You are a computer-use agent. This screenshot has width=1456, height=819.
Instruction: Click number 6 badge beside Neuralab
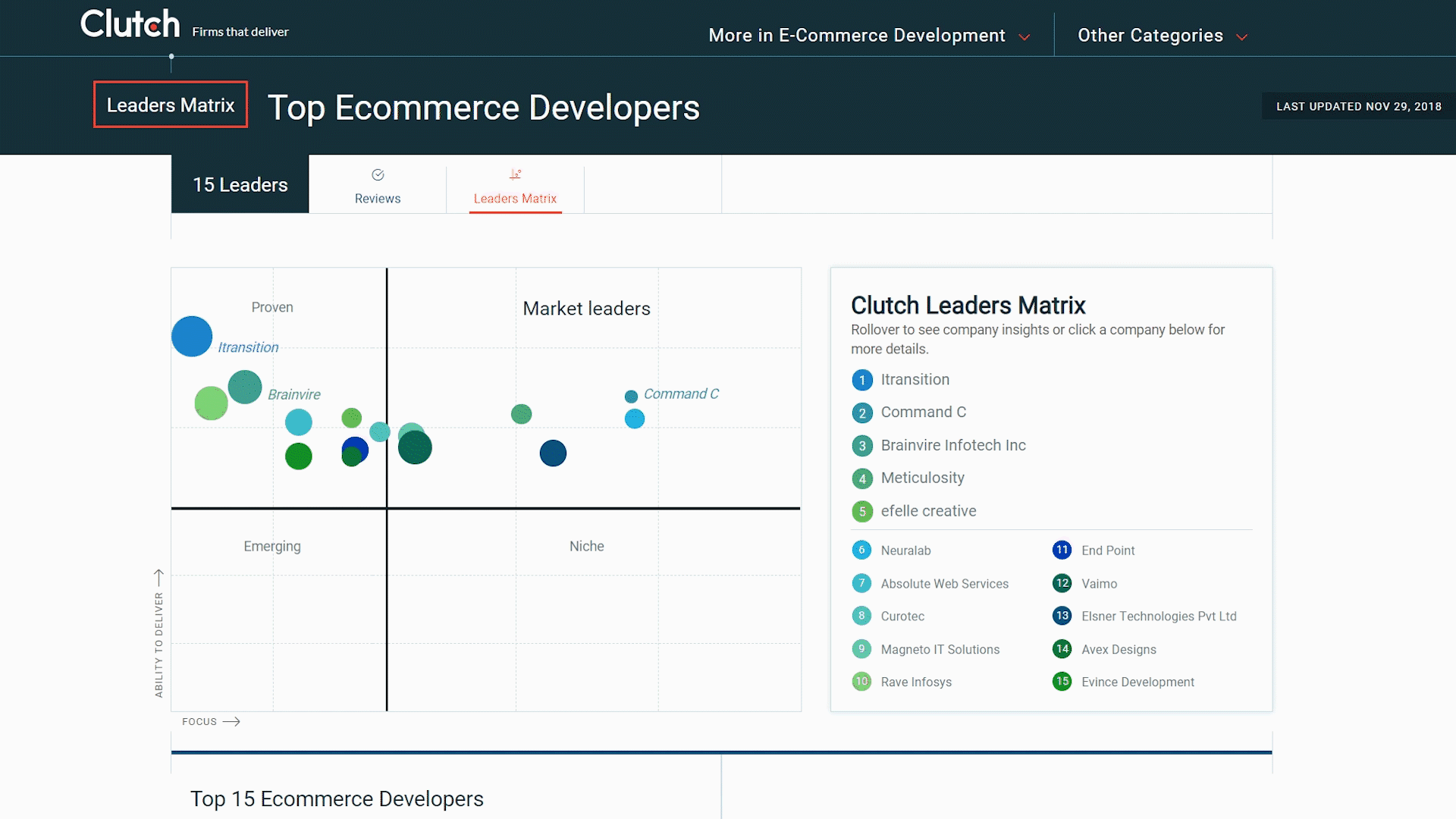click(861, 550)
